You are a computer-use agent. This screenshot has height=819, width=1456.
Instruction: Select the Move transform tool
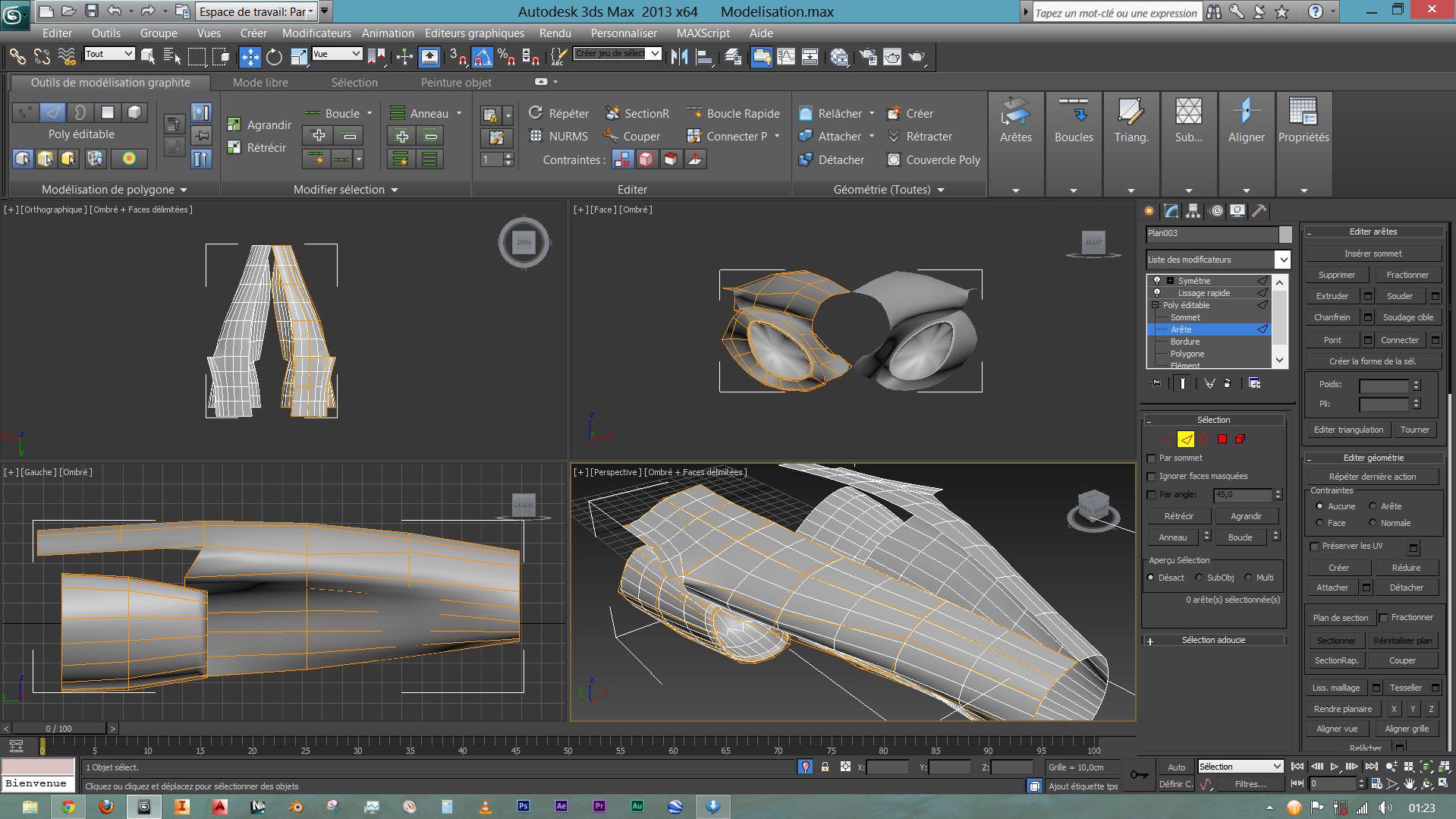(250, 57)
